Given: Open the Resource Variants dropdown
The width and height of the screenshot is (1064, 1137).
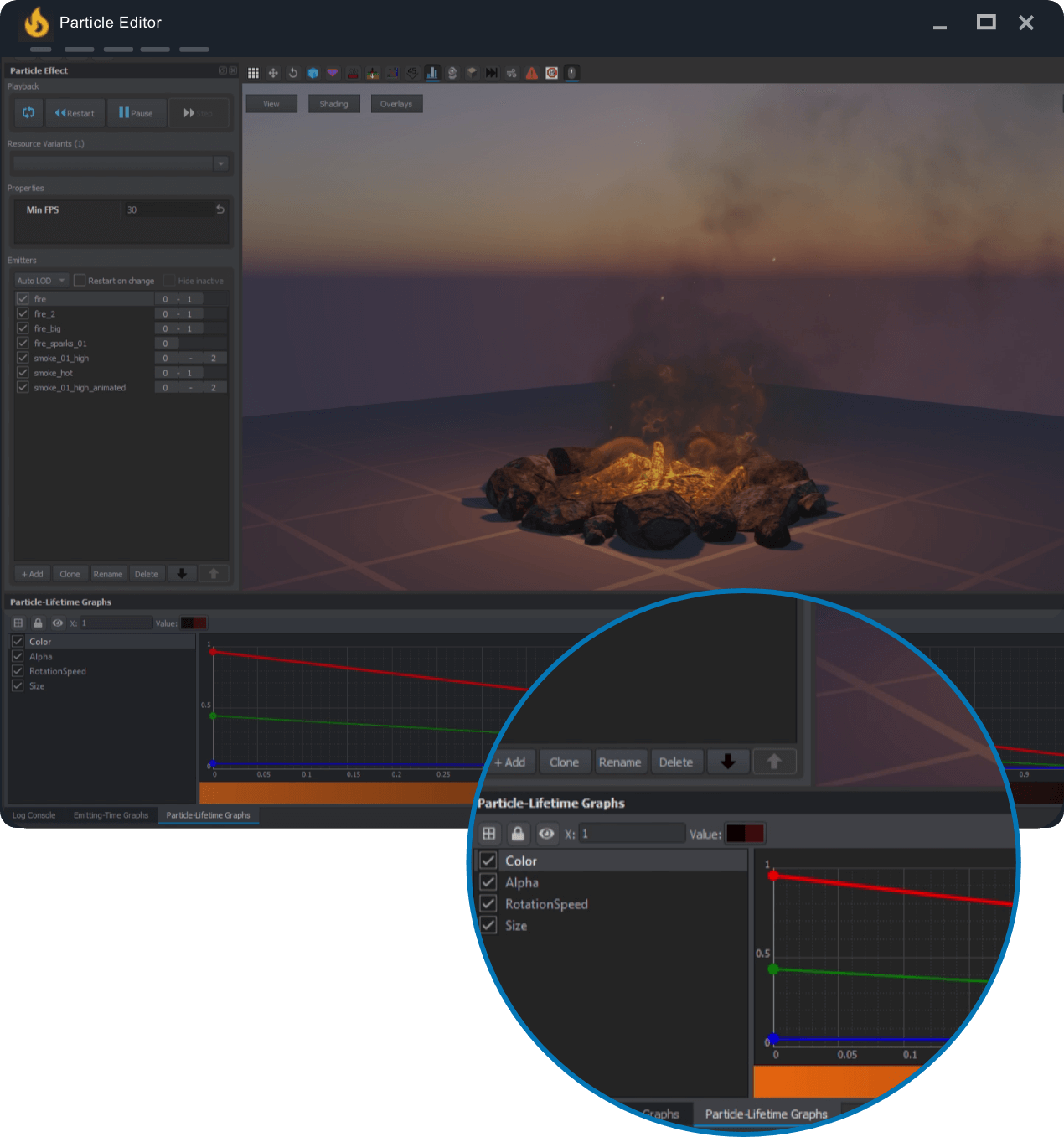Looking at the screenshot, I should [220, 163].
